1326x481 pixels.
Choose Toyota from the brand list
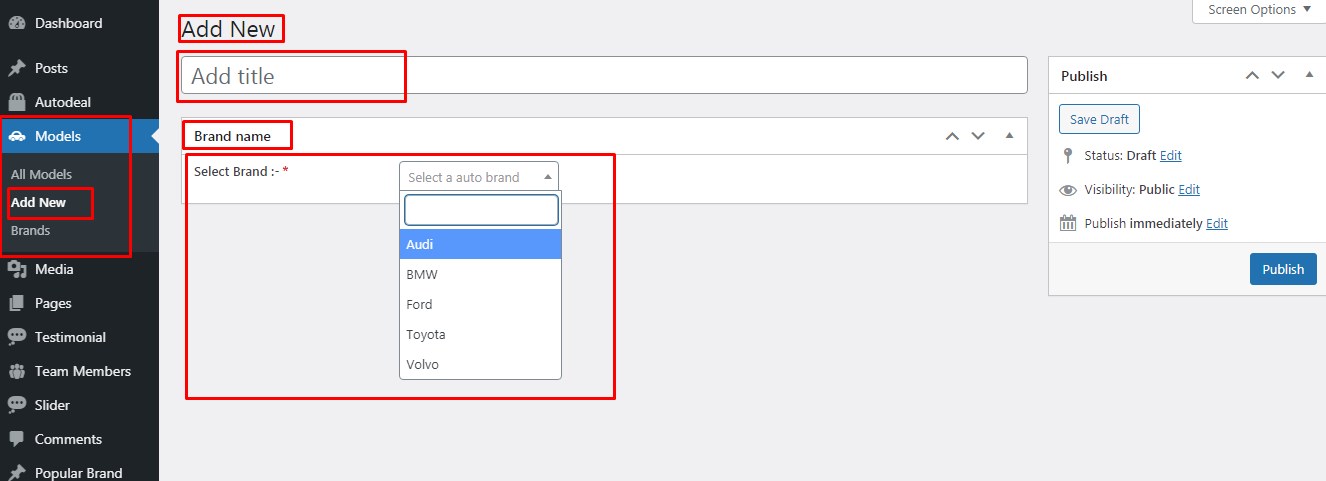click(x=480, y=334)
